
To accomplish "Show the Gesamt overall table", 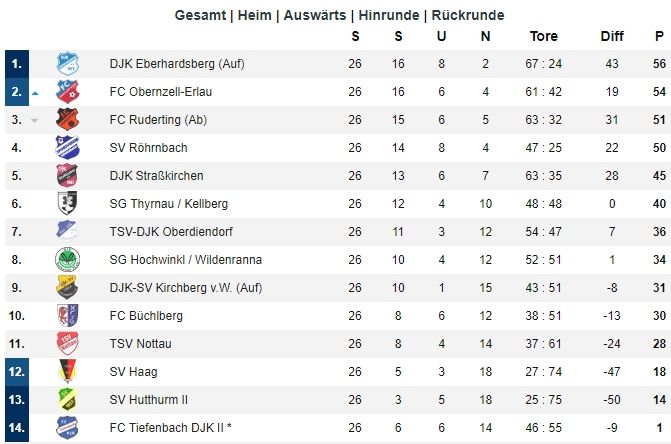I will [200, 15].
